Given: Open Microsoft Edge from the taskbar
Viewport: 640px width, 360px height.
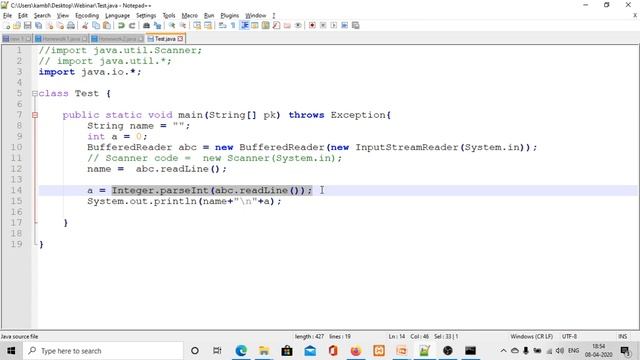Looking at the screenshot, I should tap(241, 351).
